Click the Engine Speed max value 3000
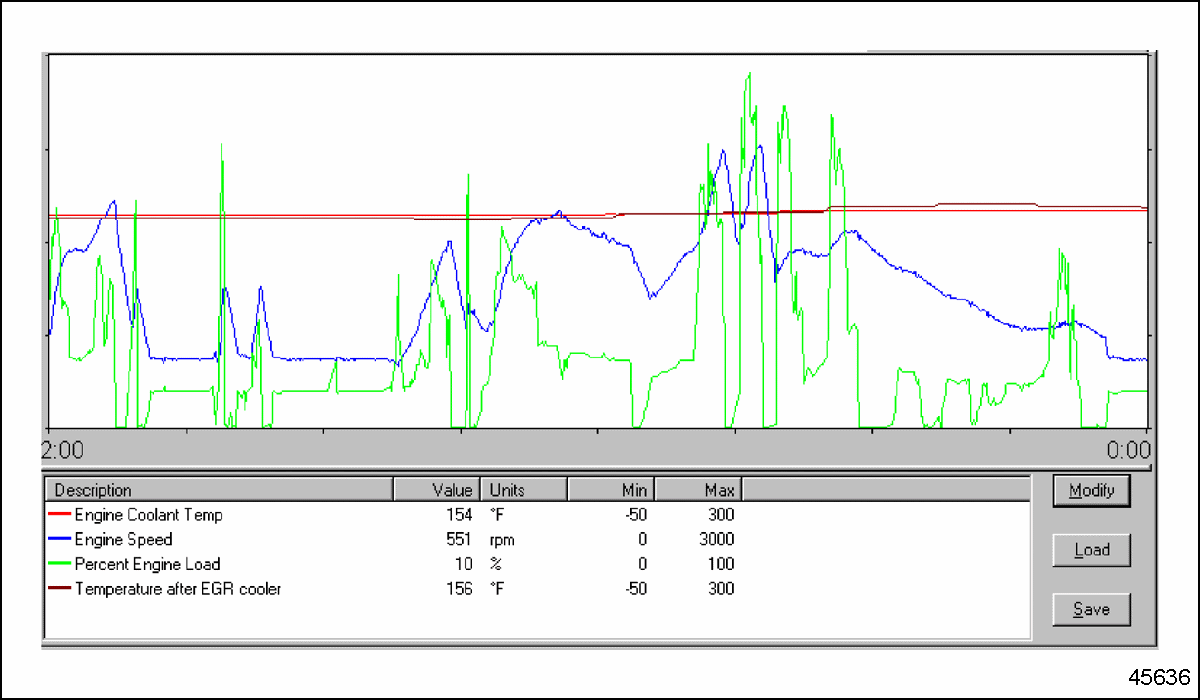1200x700 pixels. tap(716, 540)
